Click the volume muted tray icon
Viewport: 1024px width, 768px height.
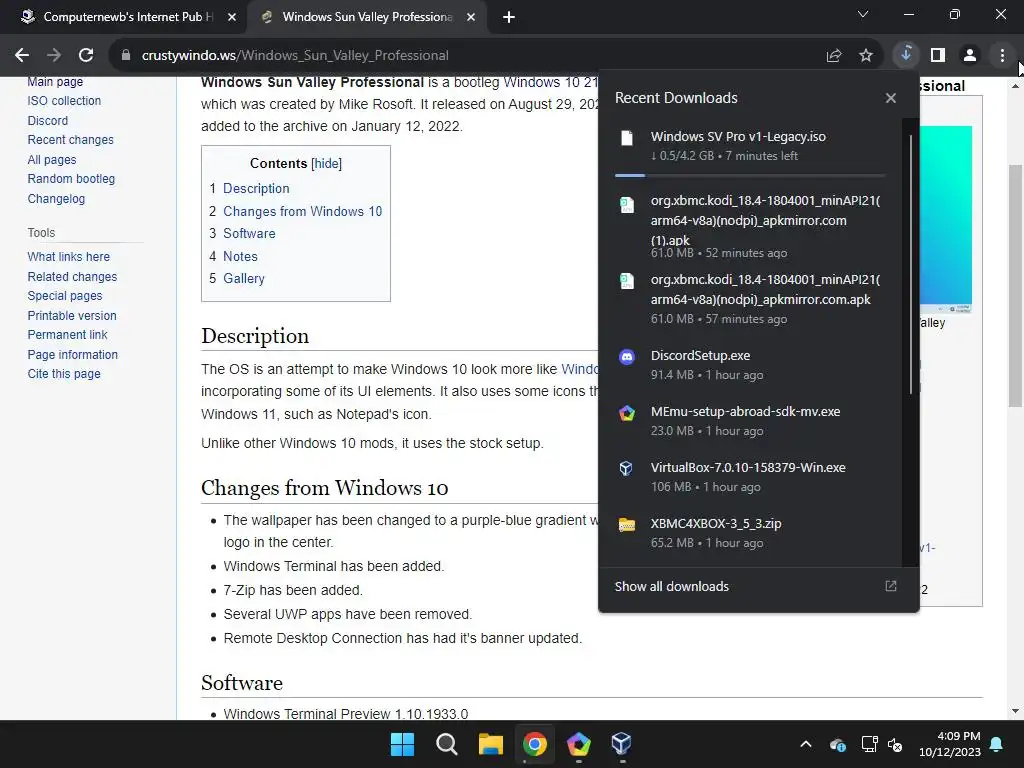point(895,744)
